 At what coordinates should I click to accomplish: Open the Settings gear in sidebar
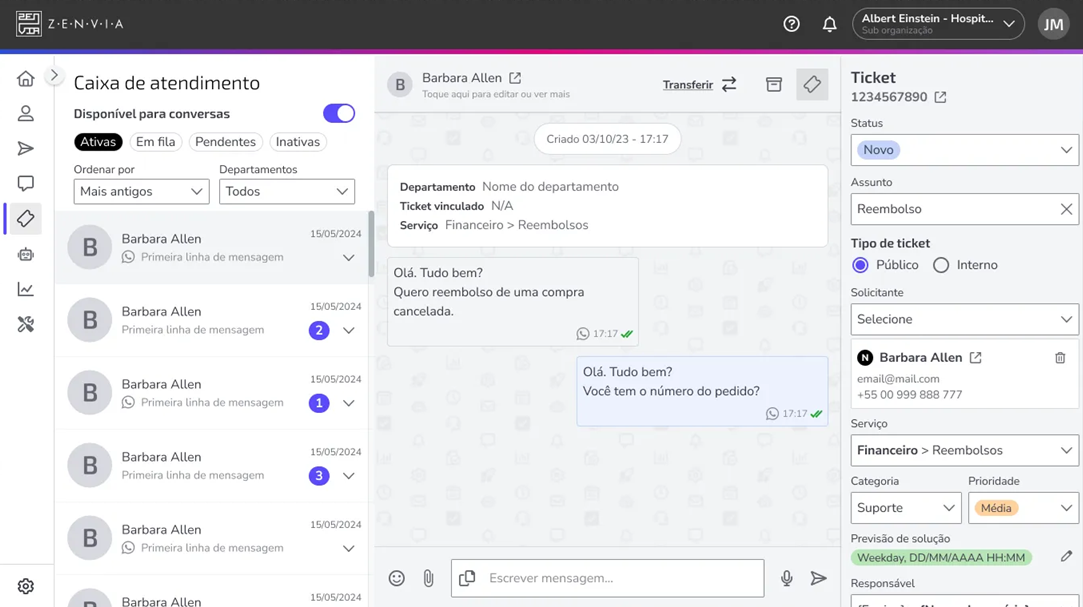[26, 586]
